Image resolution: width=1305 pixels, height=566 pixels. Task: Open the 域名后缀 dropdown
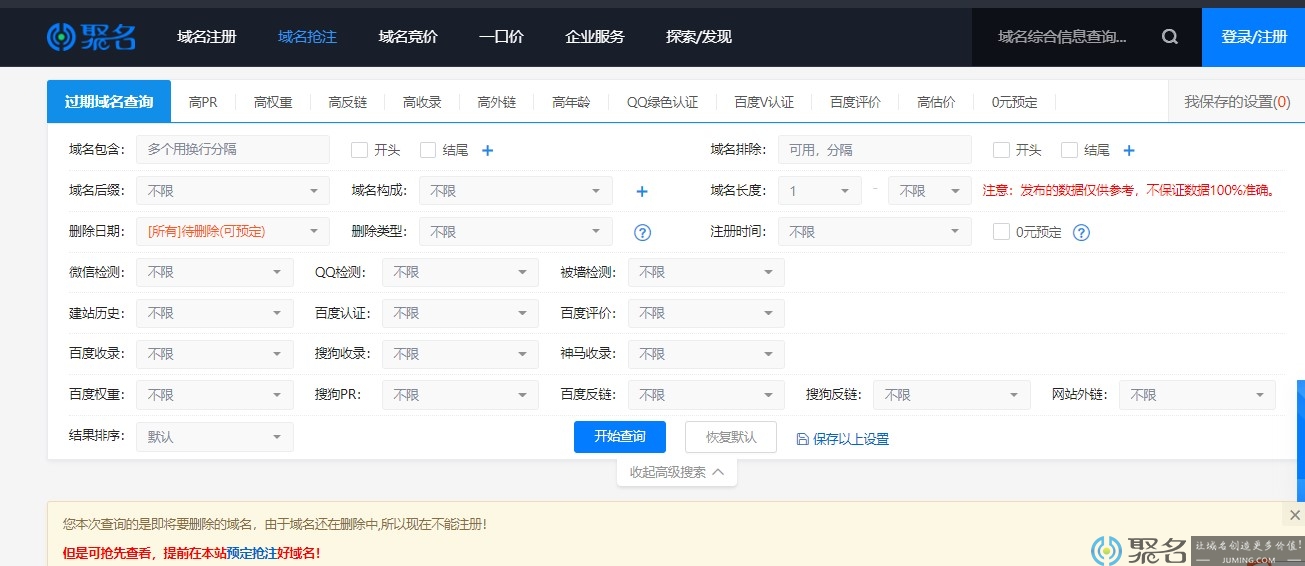tap(233, 191)
